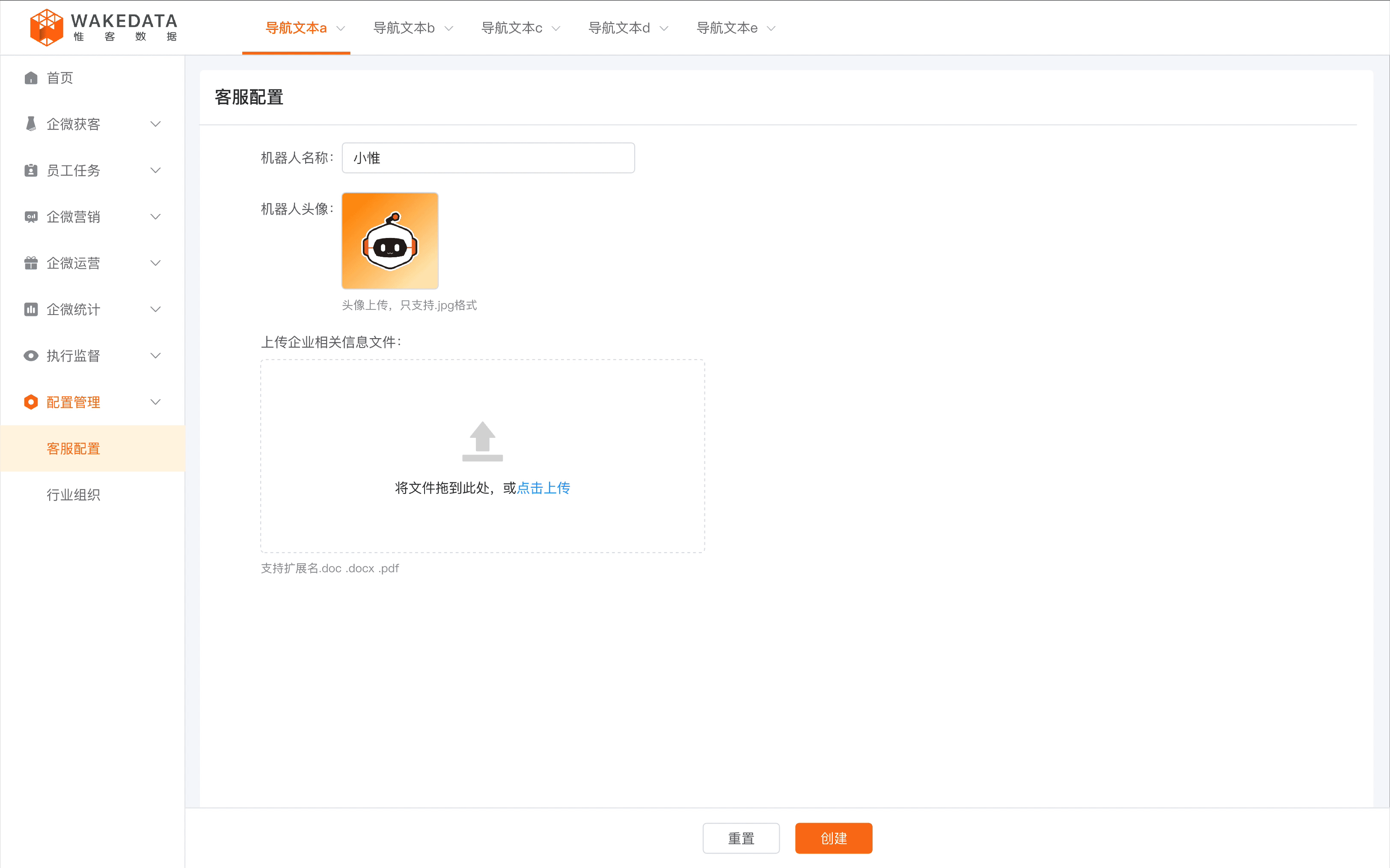Select 行业组织 in the sidebar menu
Viewport: 1390px width, 868px height.
point(74,494)
